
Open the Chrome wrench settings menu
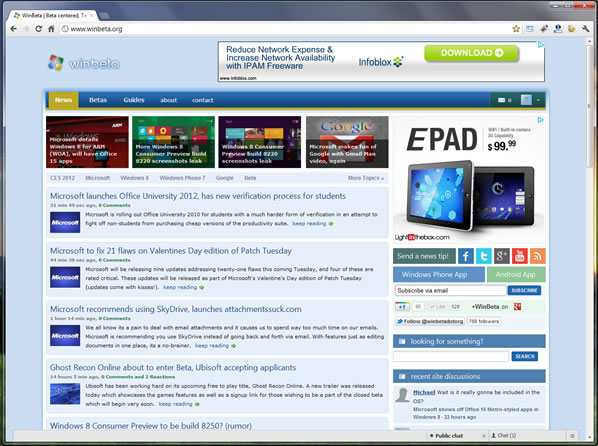586,29
